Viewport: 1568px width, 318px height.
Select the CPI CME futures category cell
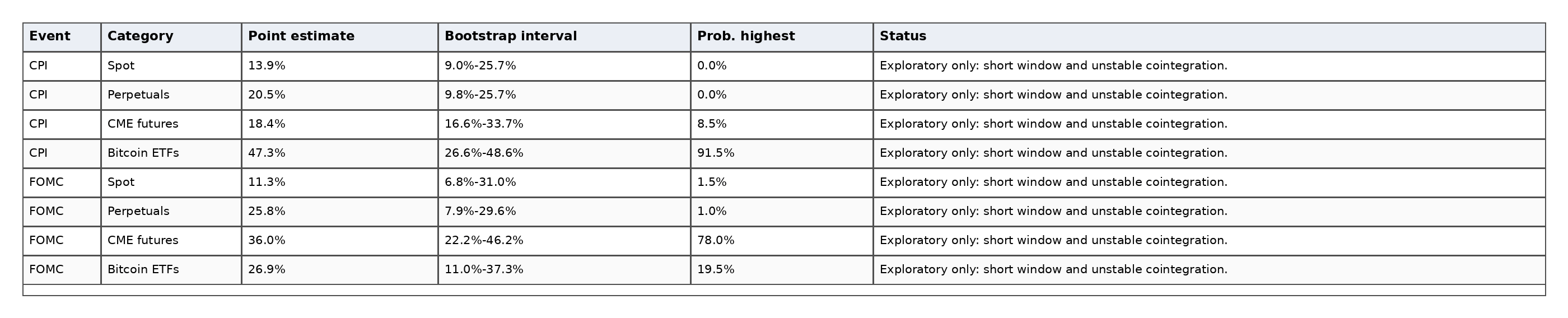point(171,124)
